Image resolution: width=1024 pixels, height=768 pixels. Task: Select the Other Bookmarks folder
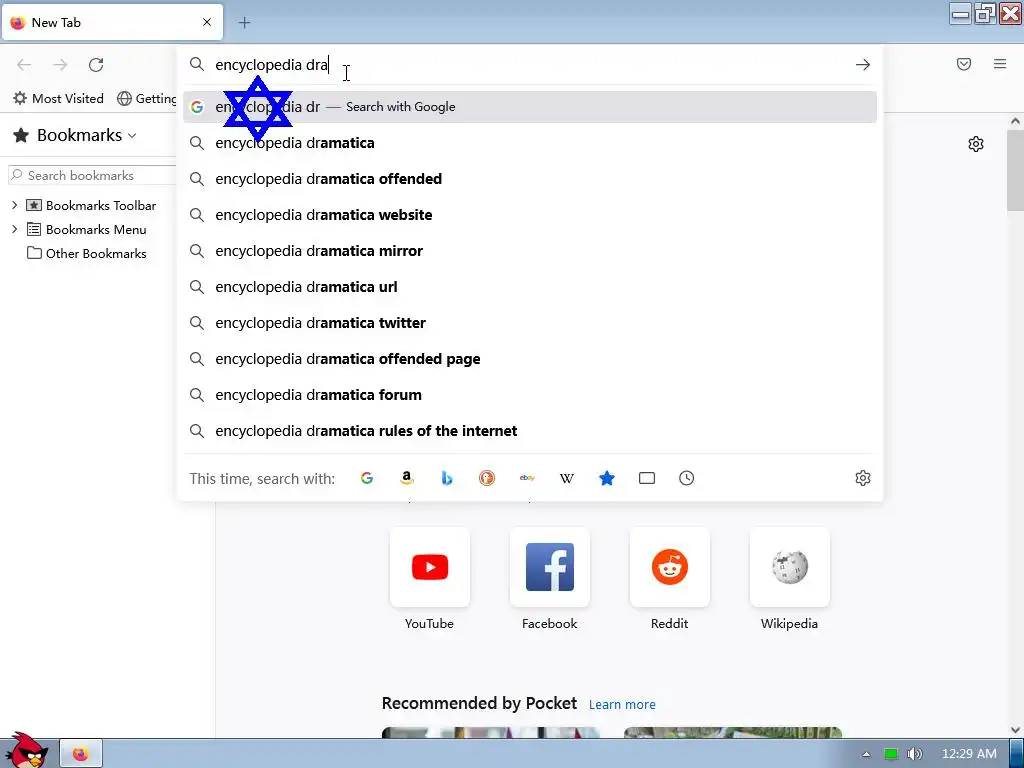[87, 253]
